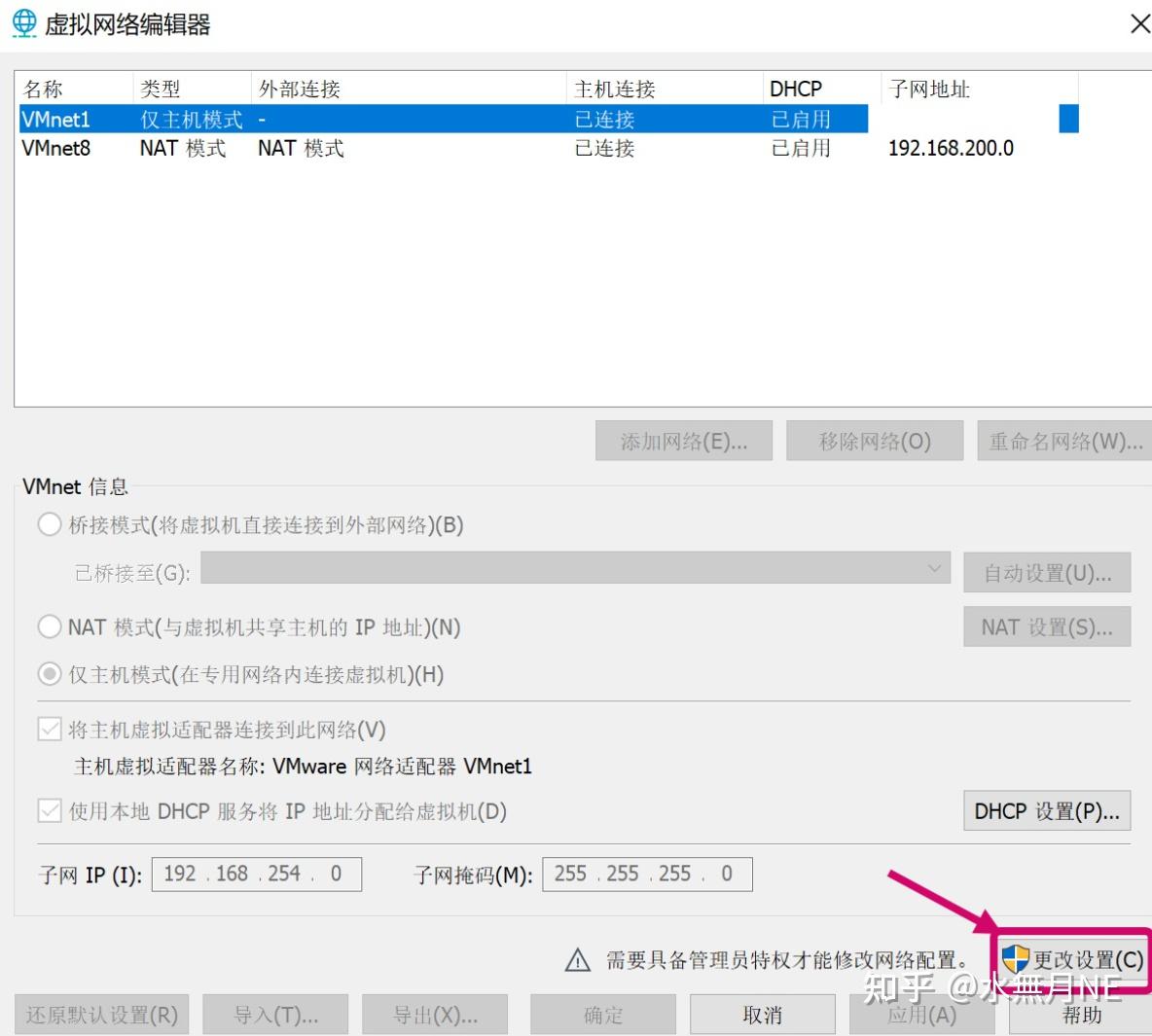
Task: Click the UAC shield on 更改设置 button
Action: [x=1015, y=958]
